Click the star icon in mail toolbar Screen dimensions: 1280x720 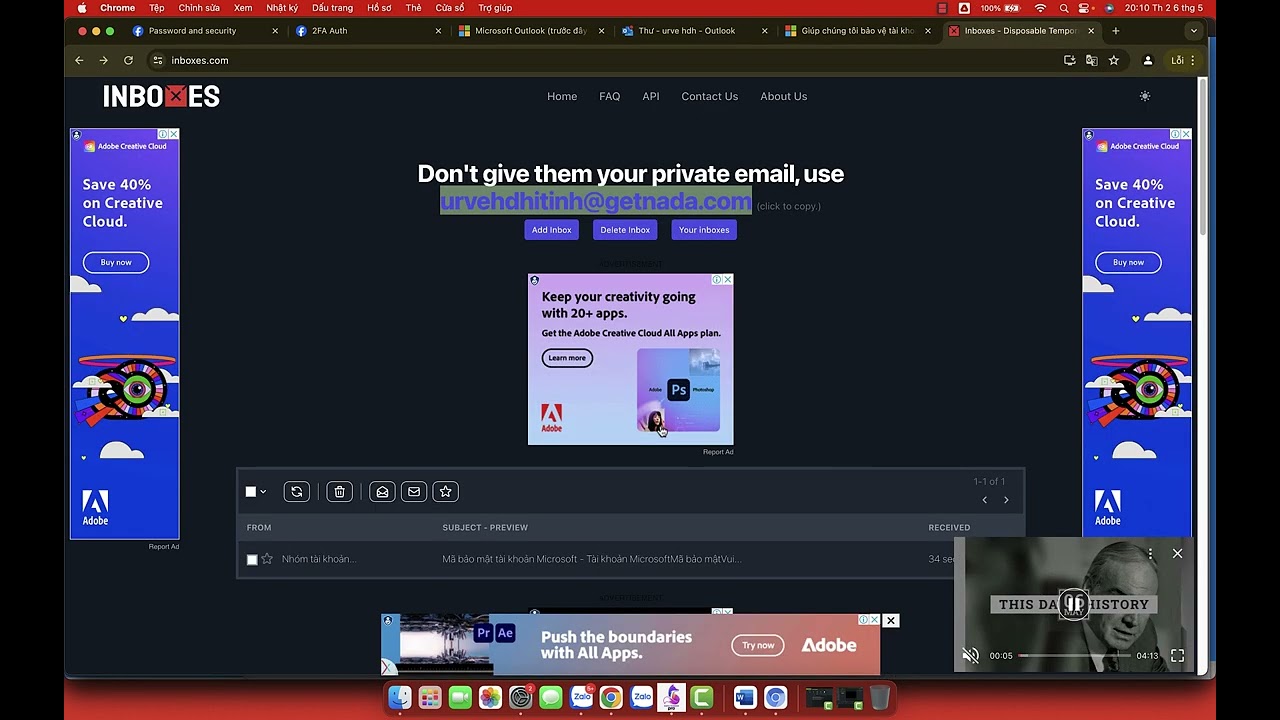click(x=446, y=491)
